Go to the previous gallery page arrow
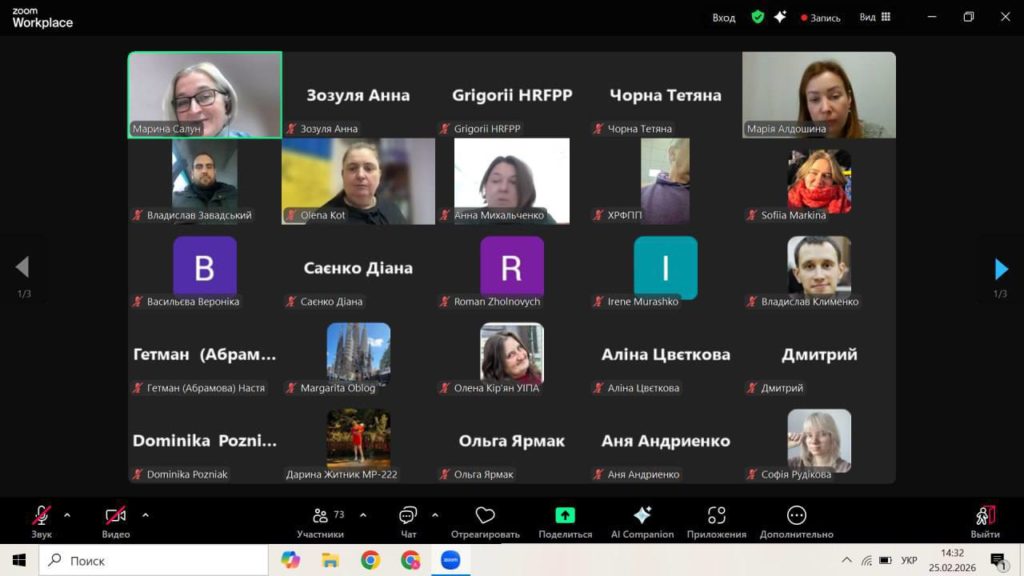 click(x=22, y=268)
